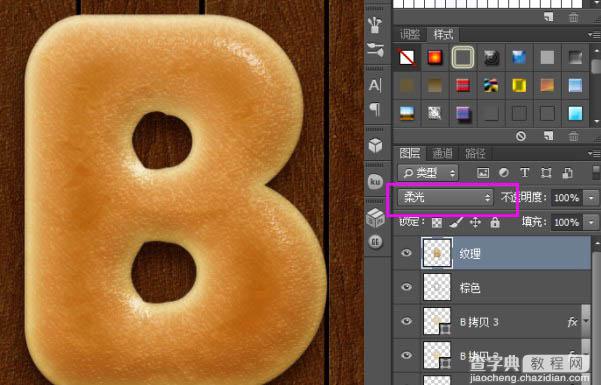Open the 不透明度 opacity slider arrow
Screen dimensions: 601x385
pyautogui.click(x=591, y=198)
